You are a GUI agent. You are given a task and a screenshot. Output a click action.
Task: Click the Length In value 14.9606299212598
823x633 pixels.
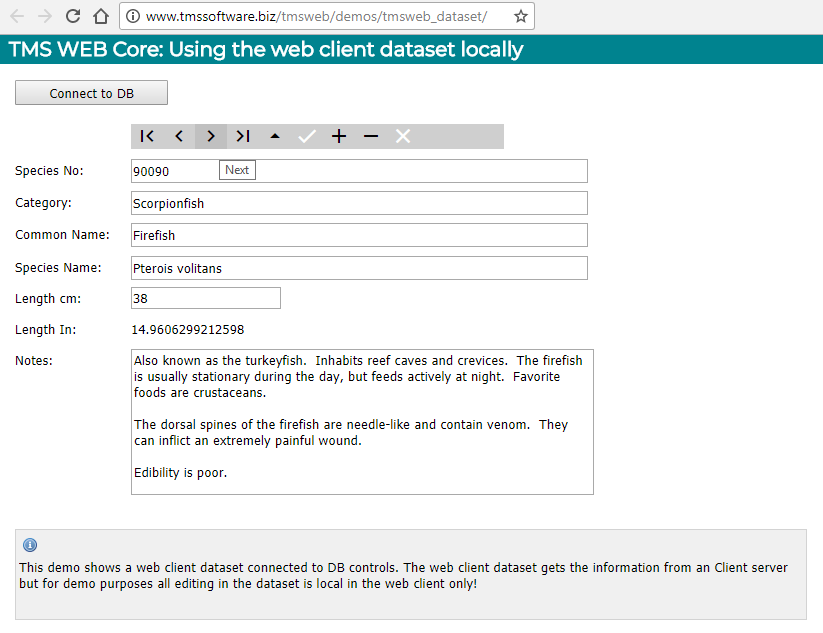coord(188,330)
